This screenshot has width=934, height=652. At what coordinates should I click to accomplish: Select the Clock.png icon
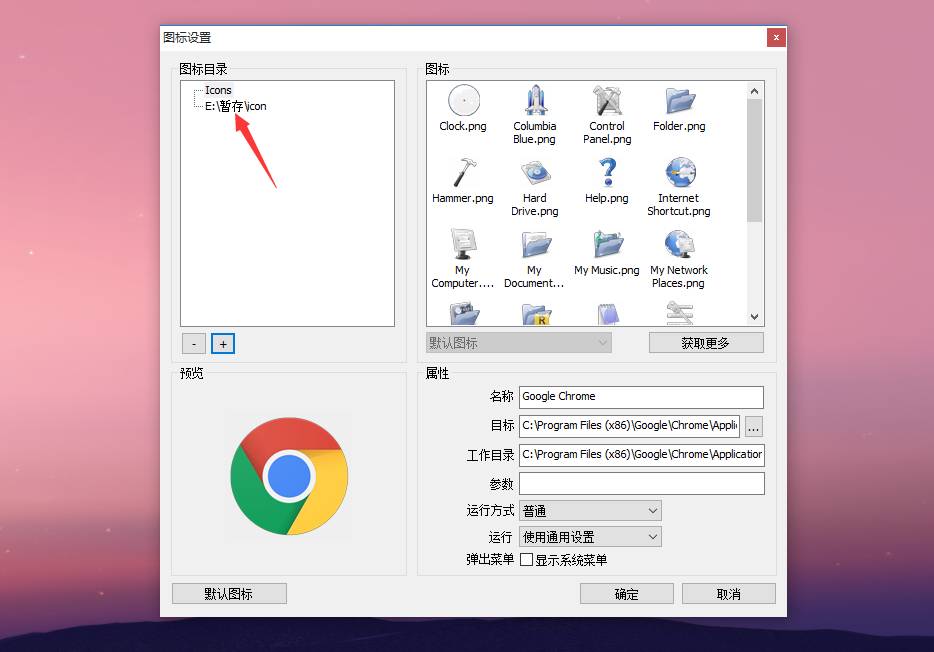click(x=461, y=100)
